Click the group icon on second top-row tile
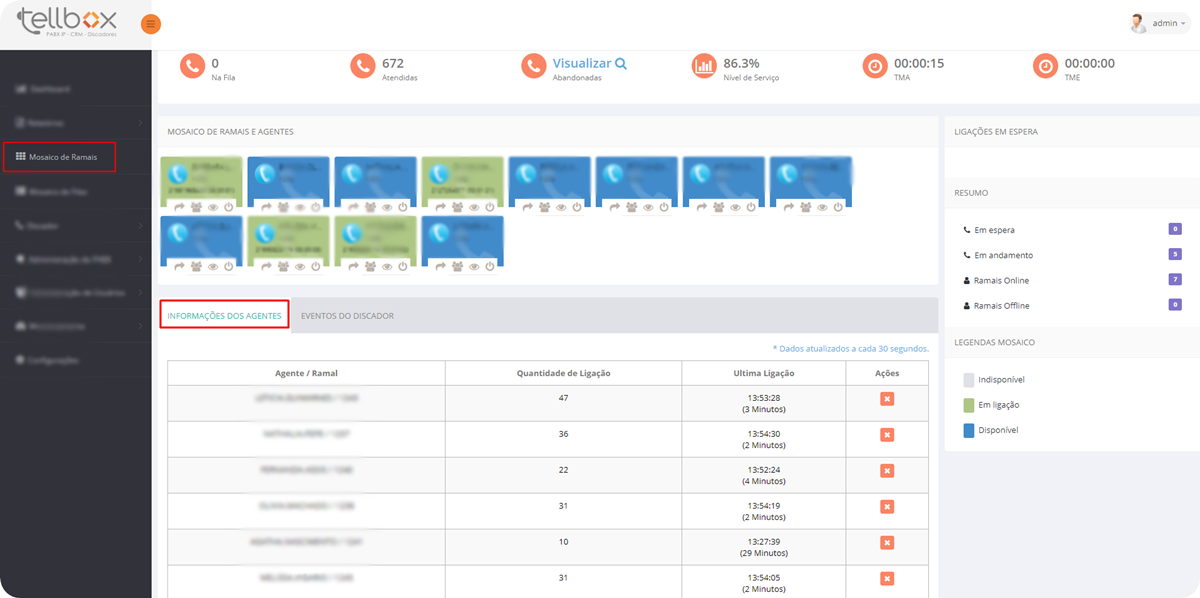 pos(284,207)
